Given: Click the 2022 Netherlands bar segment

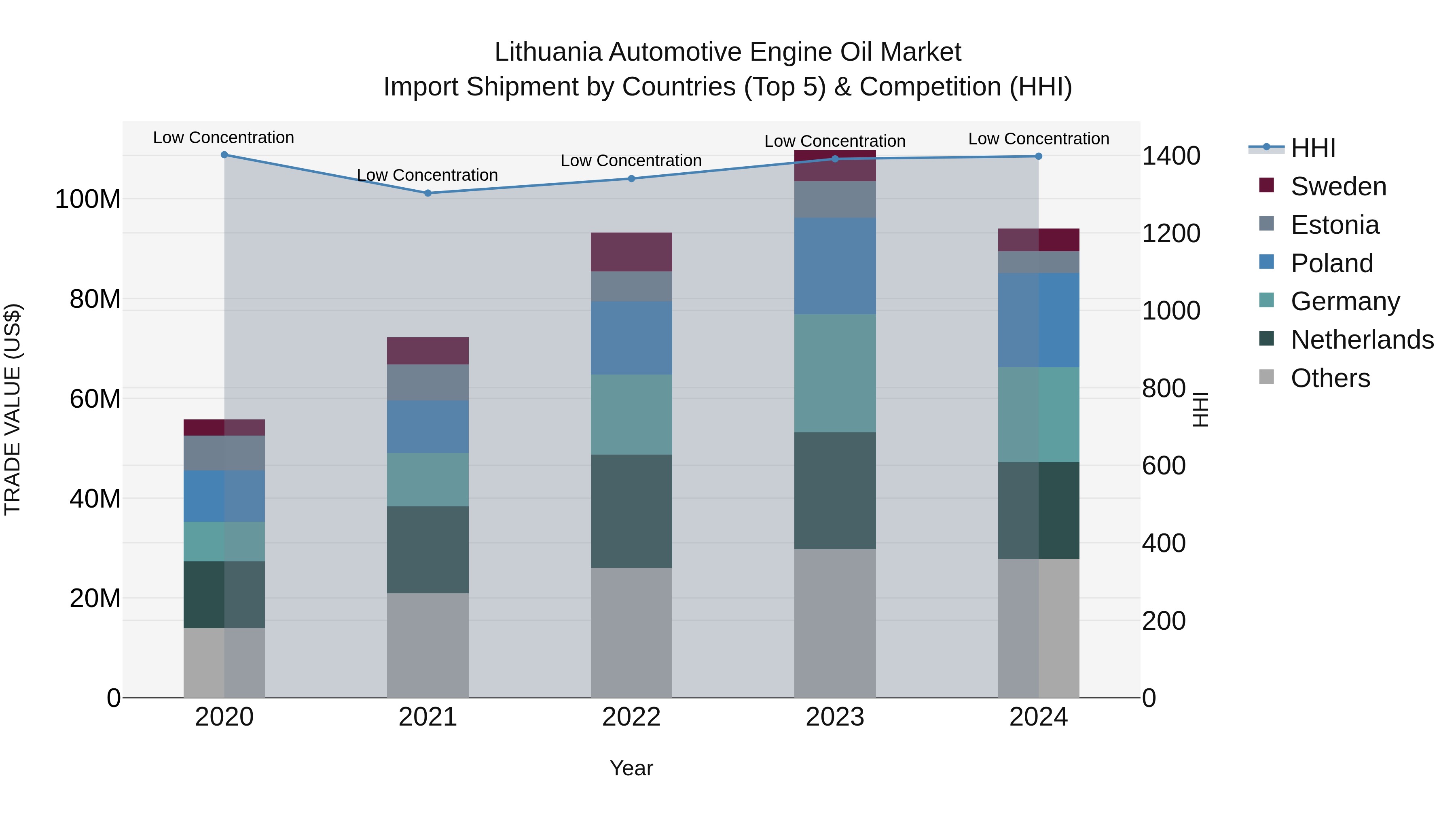Looking at the screenshot, I should 631,511.
